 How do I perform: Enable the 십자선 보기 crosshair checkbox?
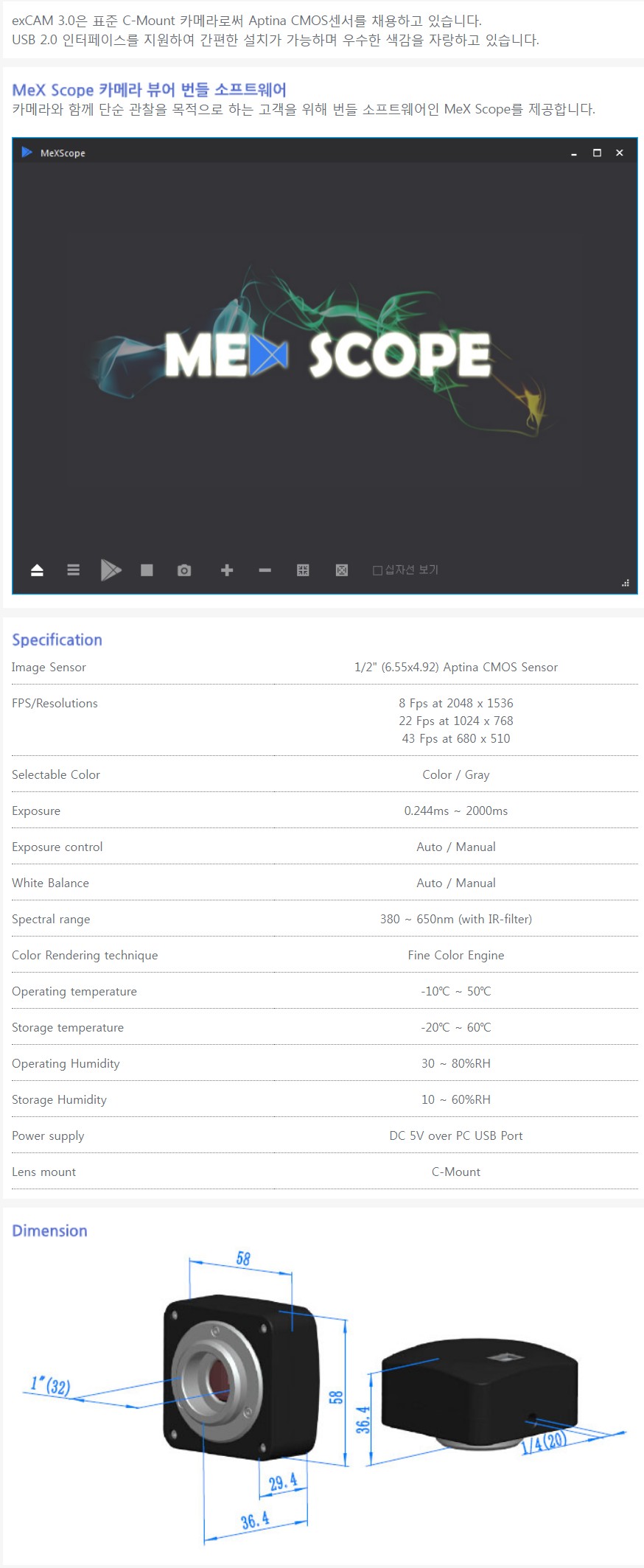pyautogui.click(x=377, y=570)
